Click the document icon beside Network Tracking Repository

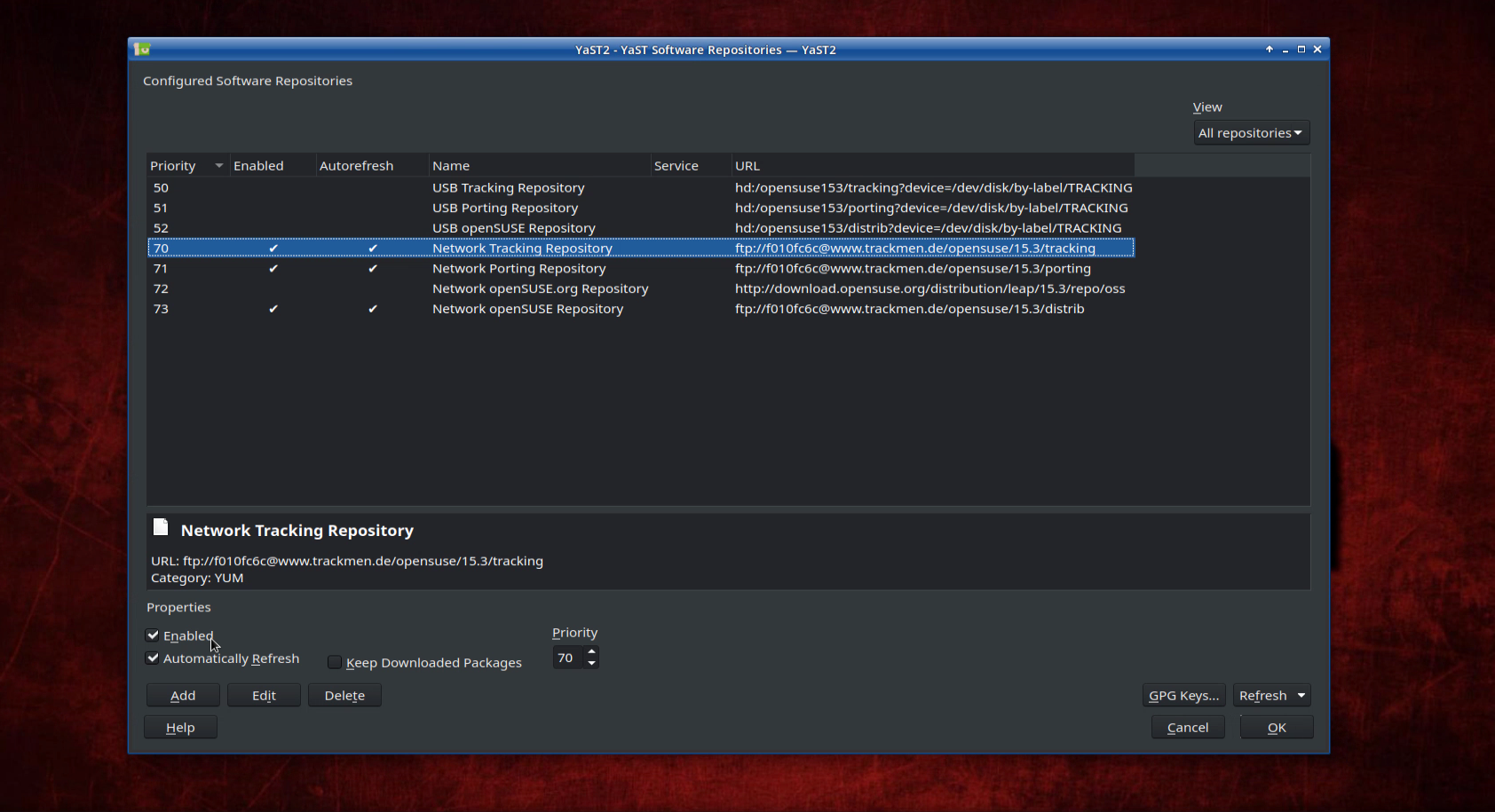tap(161, 528)
